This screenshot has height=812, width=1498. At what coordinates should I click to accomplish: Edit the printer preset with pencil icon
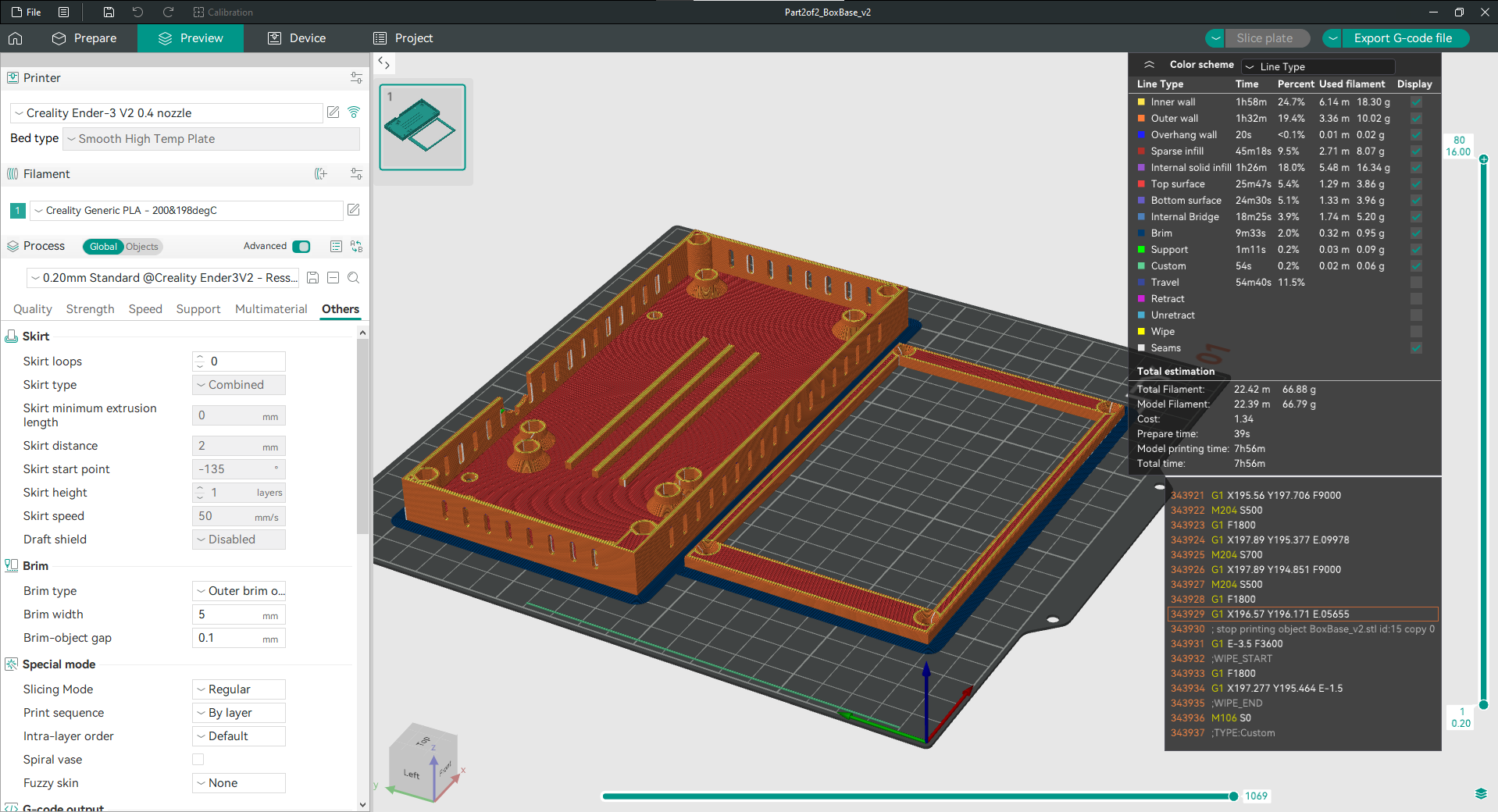click(x=333, y=112)
